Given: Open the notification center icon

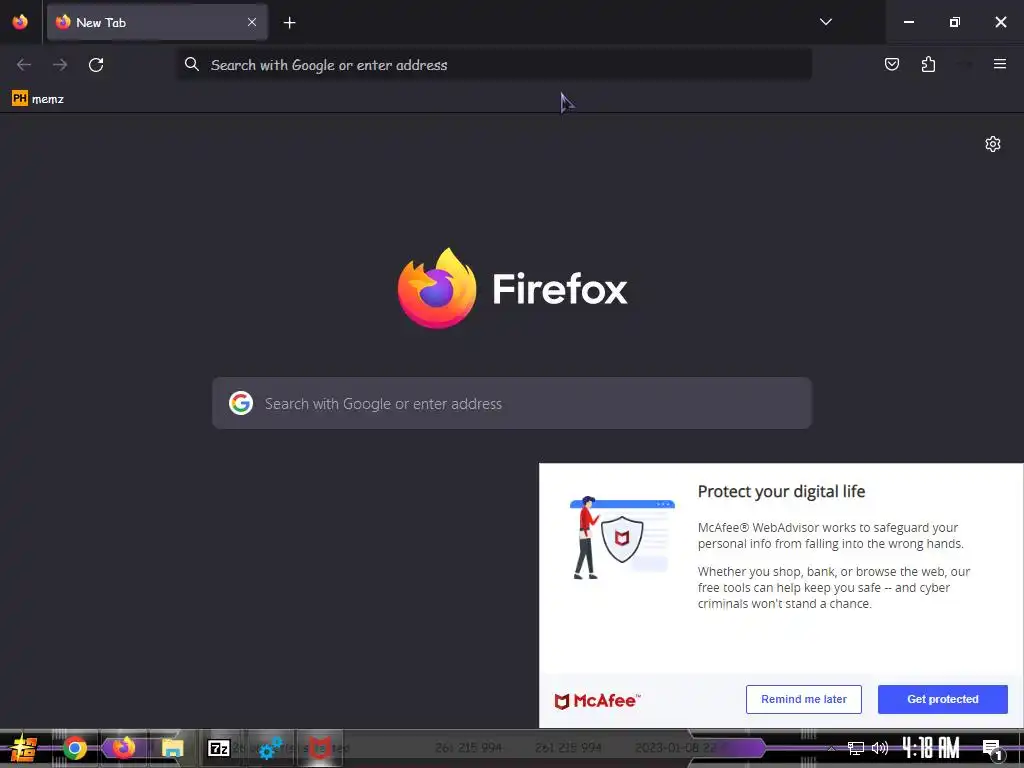Looking at the screenshot, I should coord(992,750).
